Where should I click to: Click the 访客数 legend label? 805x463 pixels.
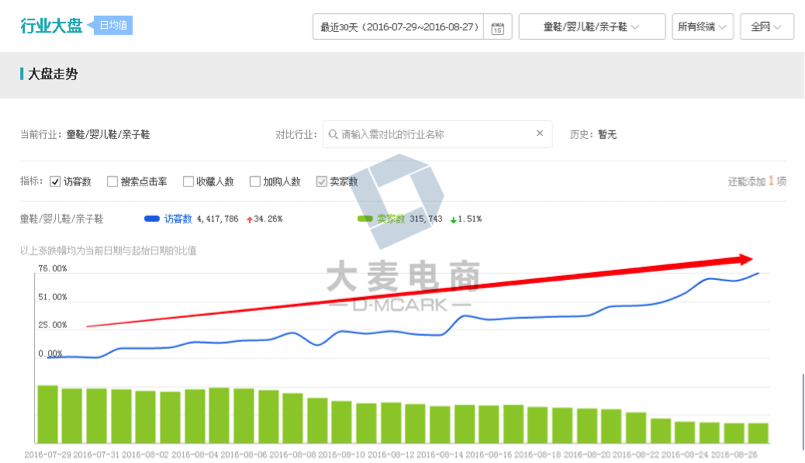177,218
